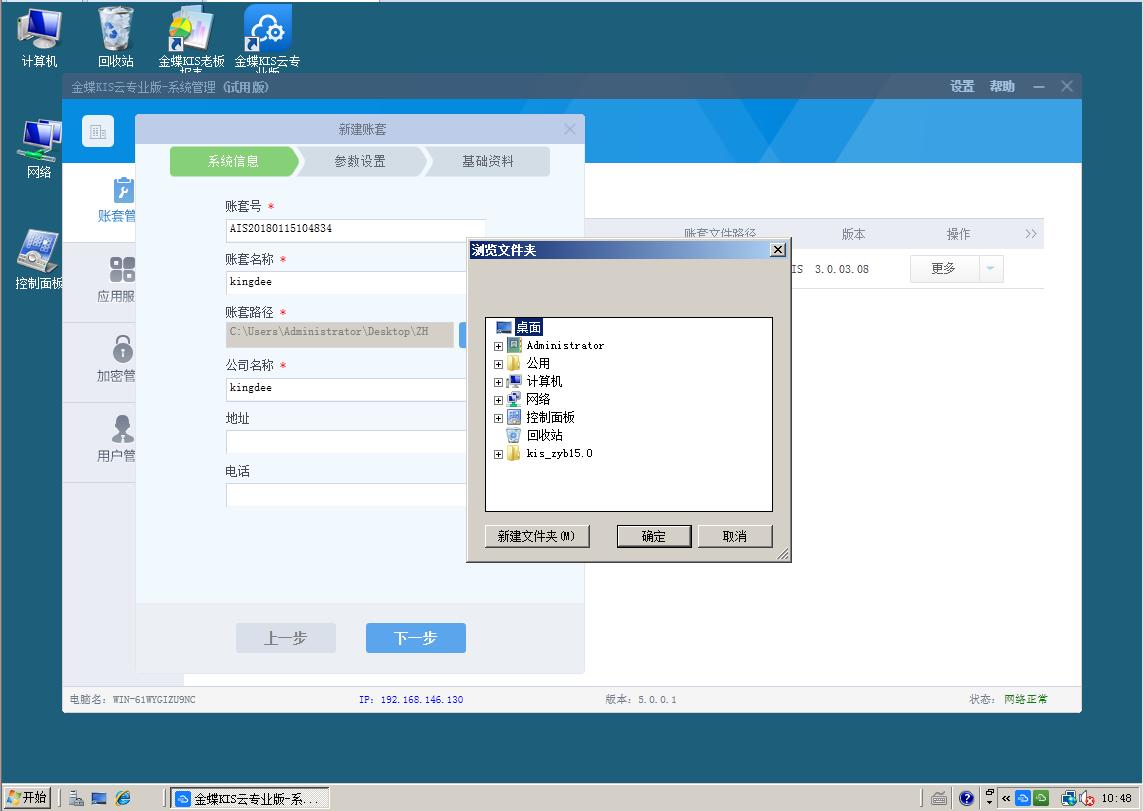
Task: Select kis_zyb15.0 folder in the tree
Action: (559, 453)
